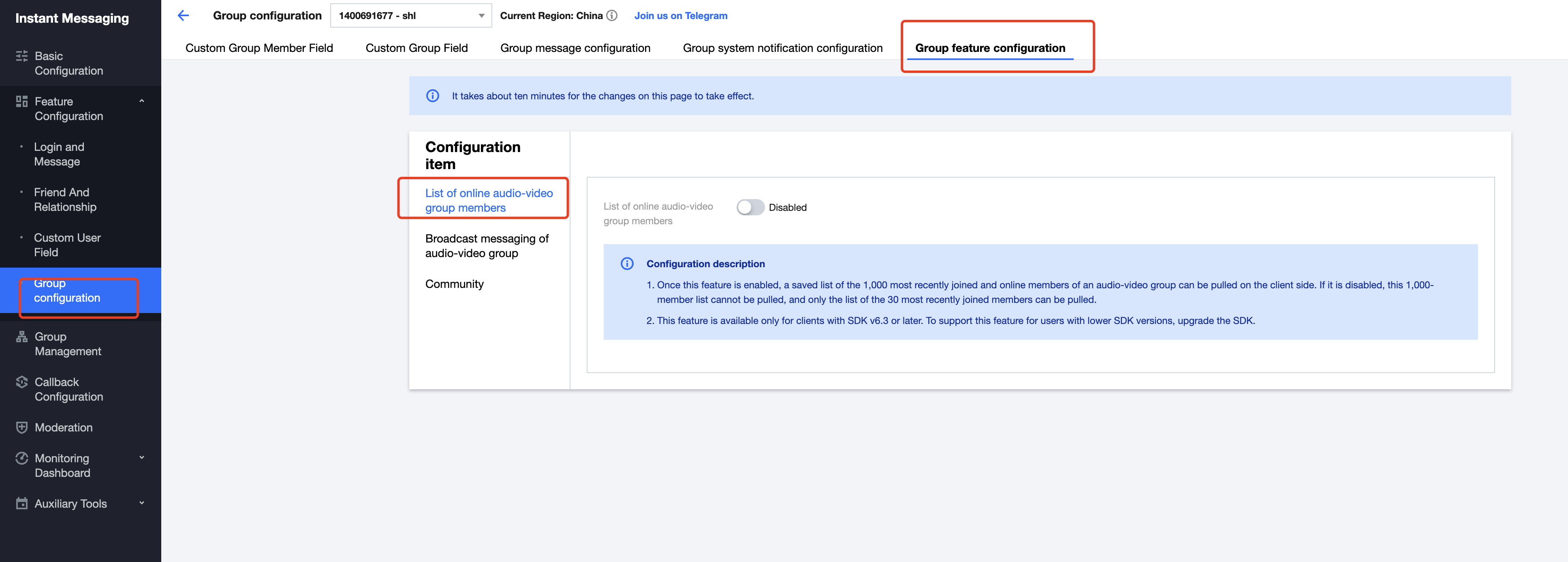
Task: Click the Basic Configuration sliders icon
Action: point(22,56)
